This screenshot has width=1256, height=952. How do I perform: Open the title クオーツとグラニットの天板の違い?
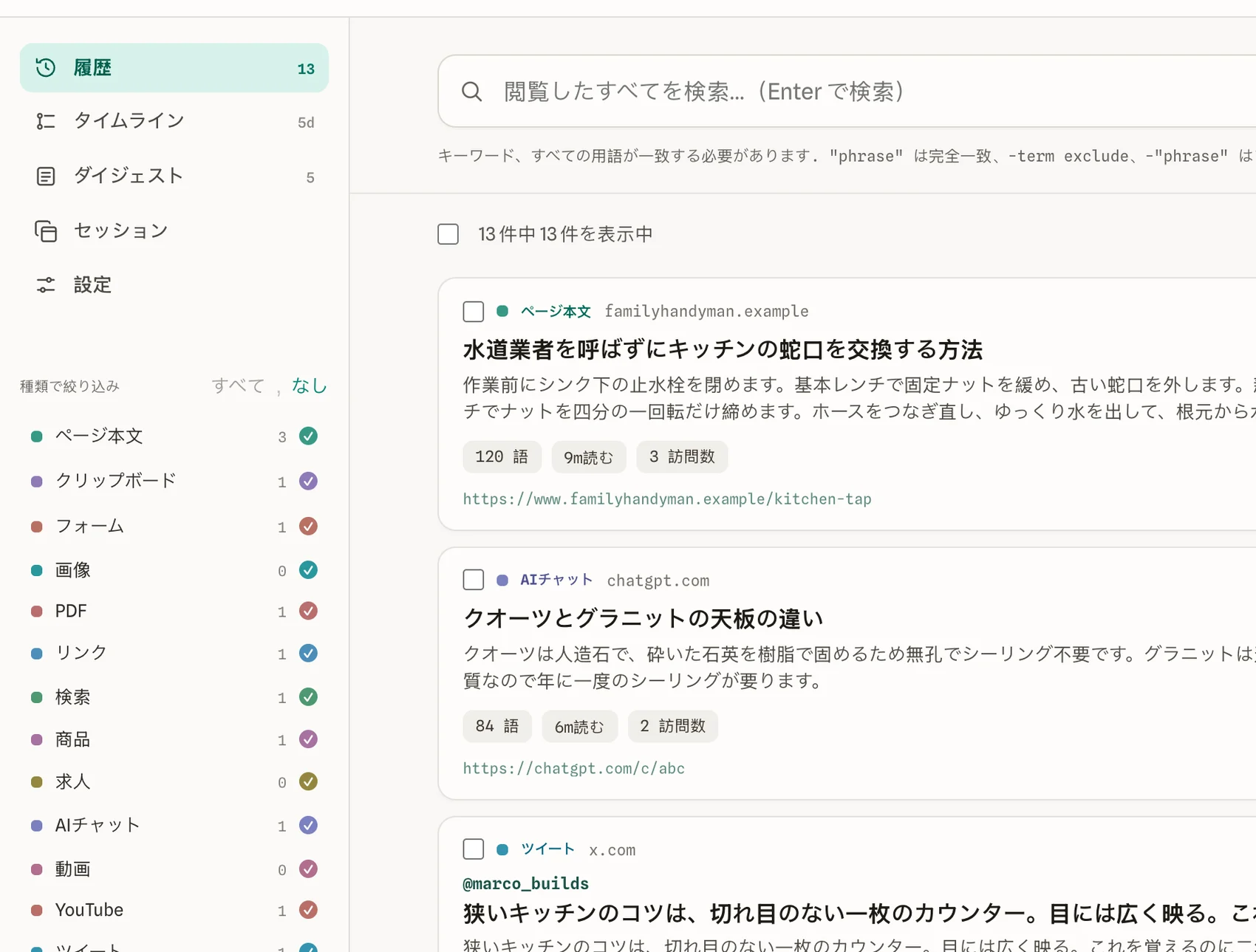pos(643,619)
